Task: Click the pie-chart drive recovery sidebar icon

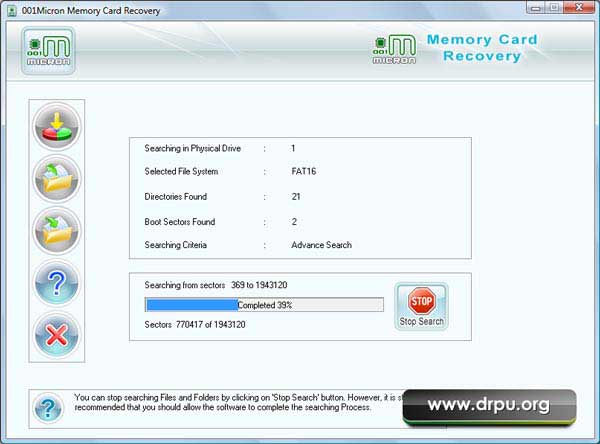Action: (x=57, y=127)
